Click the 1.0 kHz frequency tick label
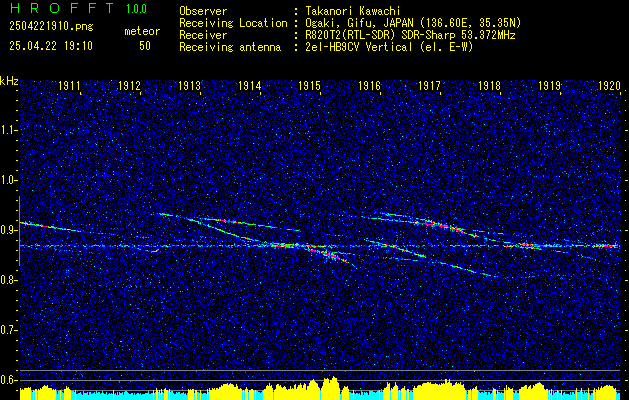629x400 pixels. coord(8,181)
